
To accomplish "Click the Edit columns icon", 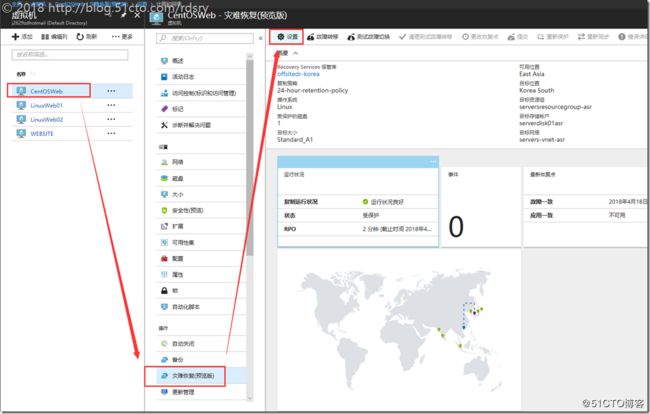I will click(45, 37).
